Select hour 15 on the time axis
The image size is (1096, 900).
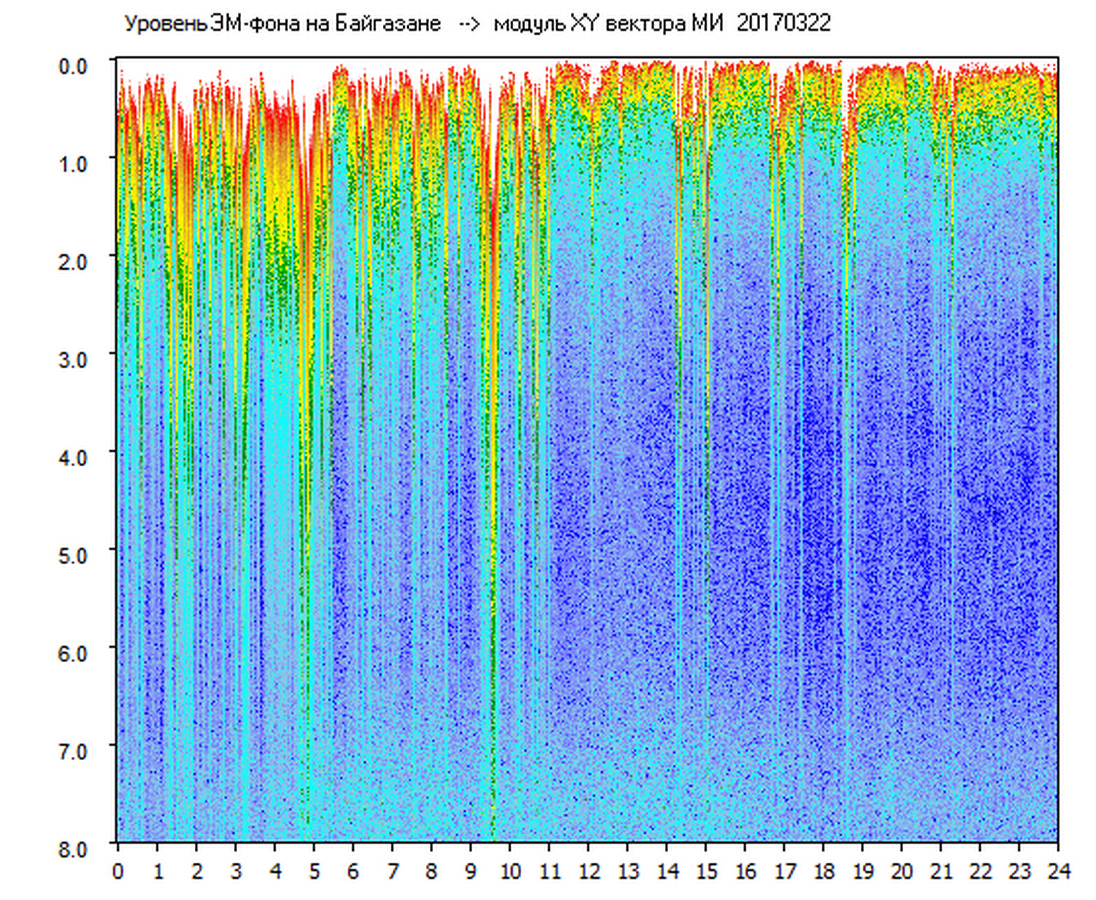[x=706, y=871]
